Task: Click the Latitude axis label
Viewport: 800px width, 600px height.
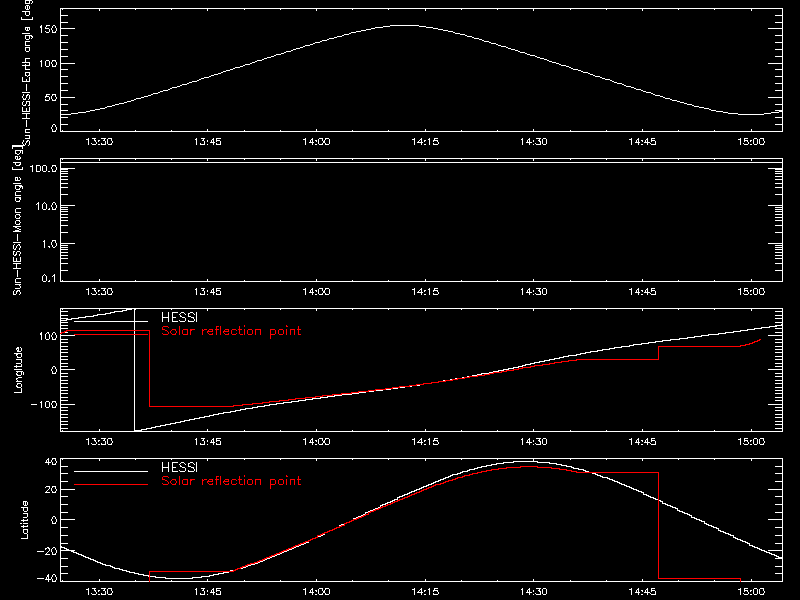Action: (x=24, y=520)
